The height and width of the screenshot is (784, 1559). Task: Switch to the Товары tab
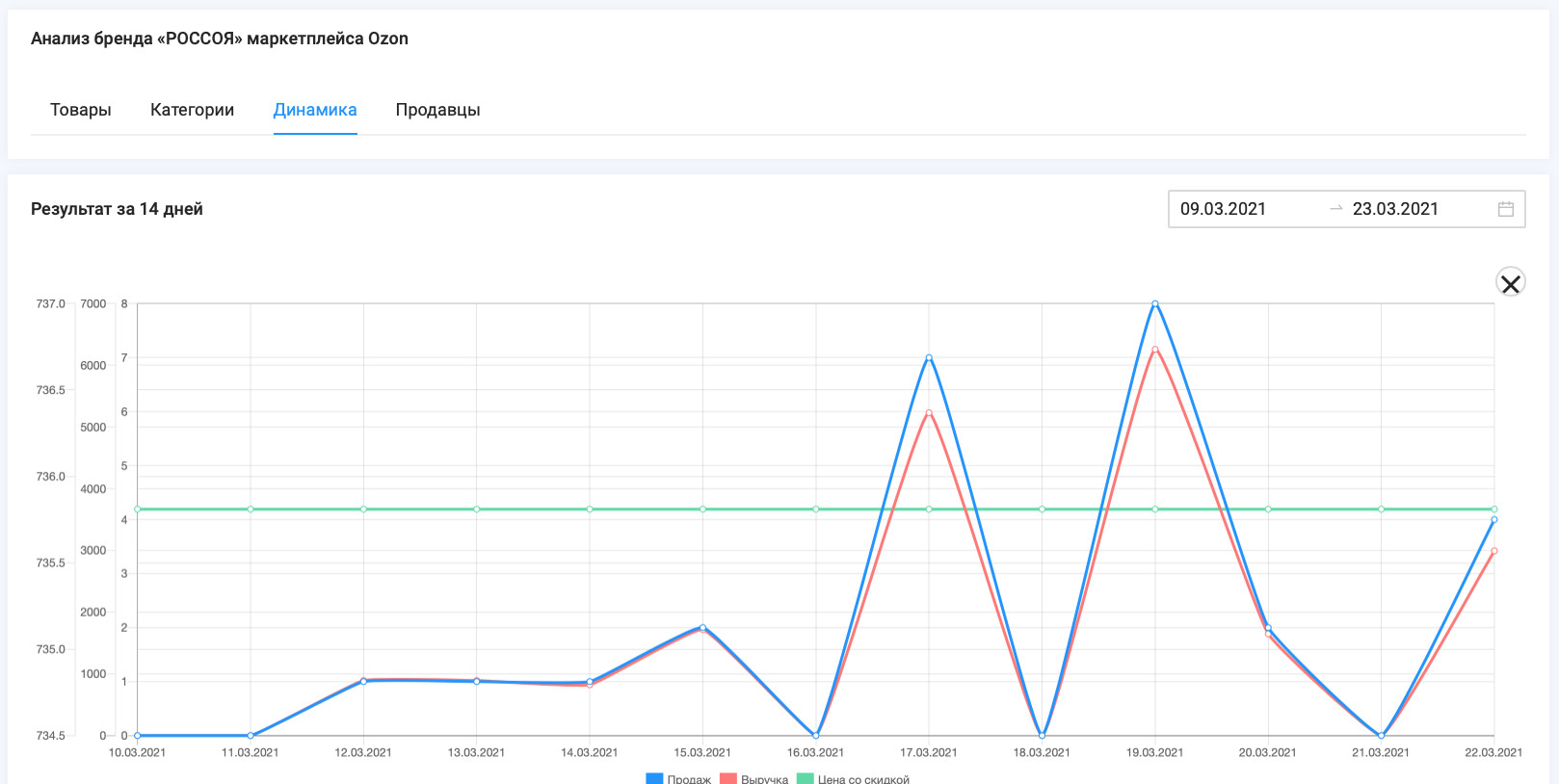(x=81, y=110)
